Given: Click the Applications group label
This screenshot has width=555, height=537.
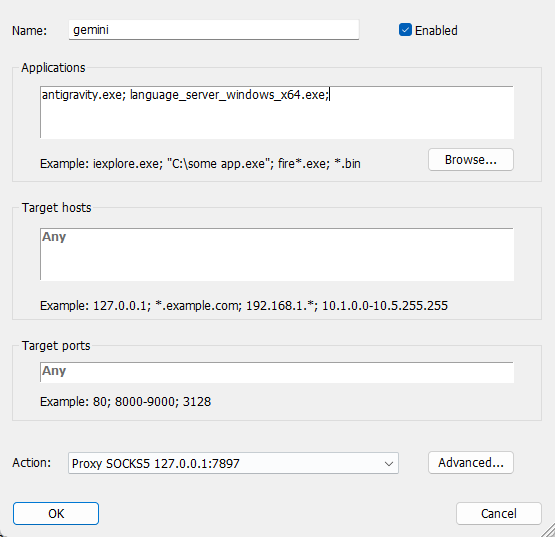Looking at the screenshot, I should click(x=53, y=68).
